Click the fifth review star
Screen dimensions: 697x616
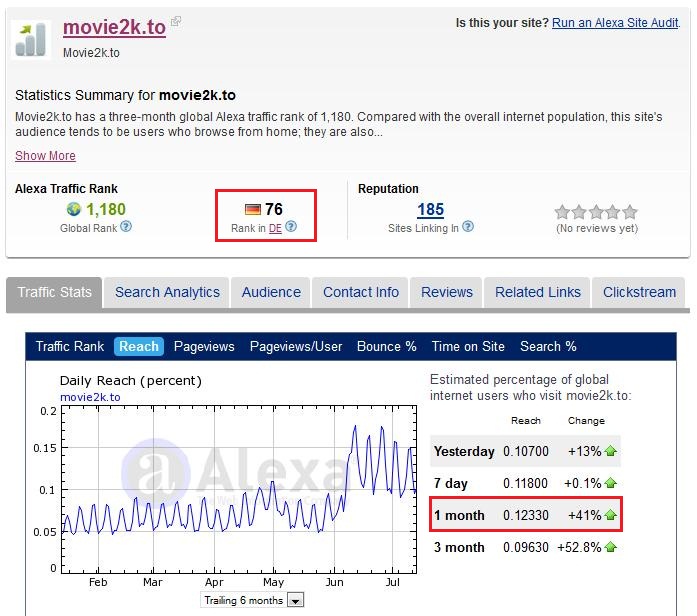point(630,212)
